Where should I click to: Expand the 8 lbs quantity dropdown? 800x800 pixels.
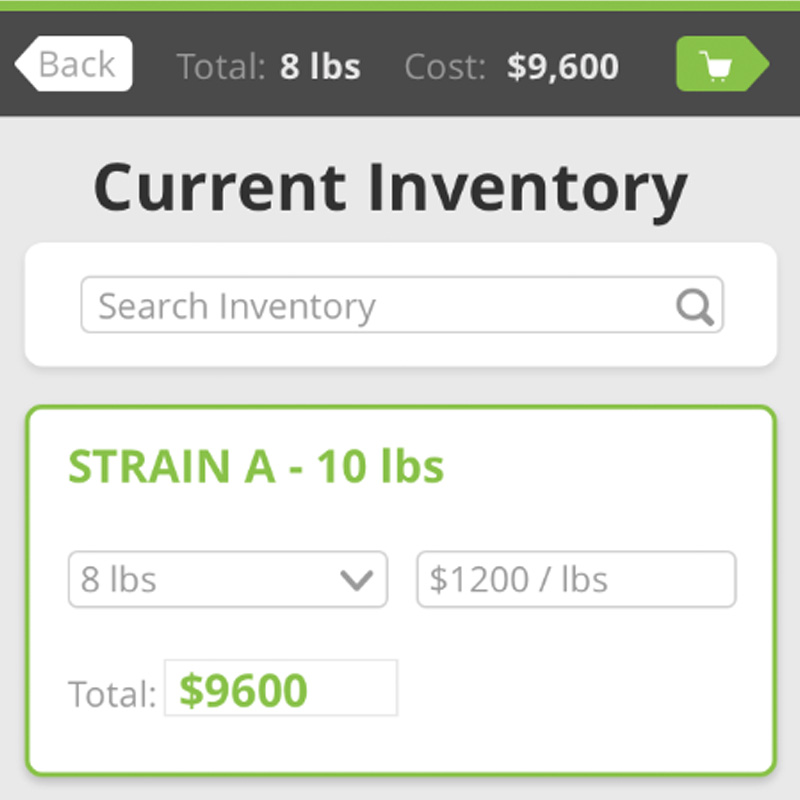pyautogui.click(x=228, y=579)
